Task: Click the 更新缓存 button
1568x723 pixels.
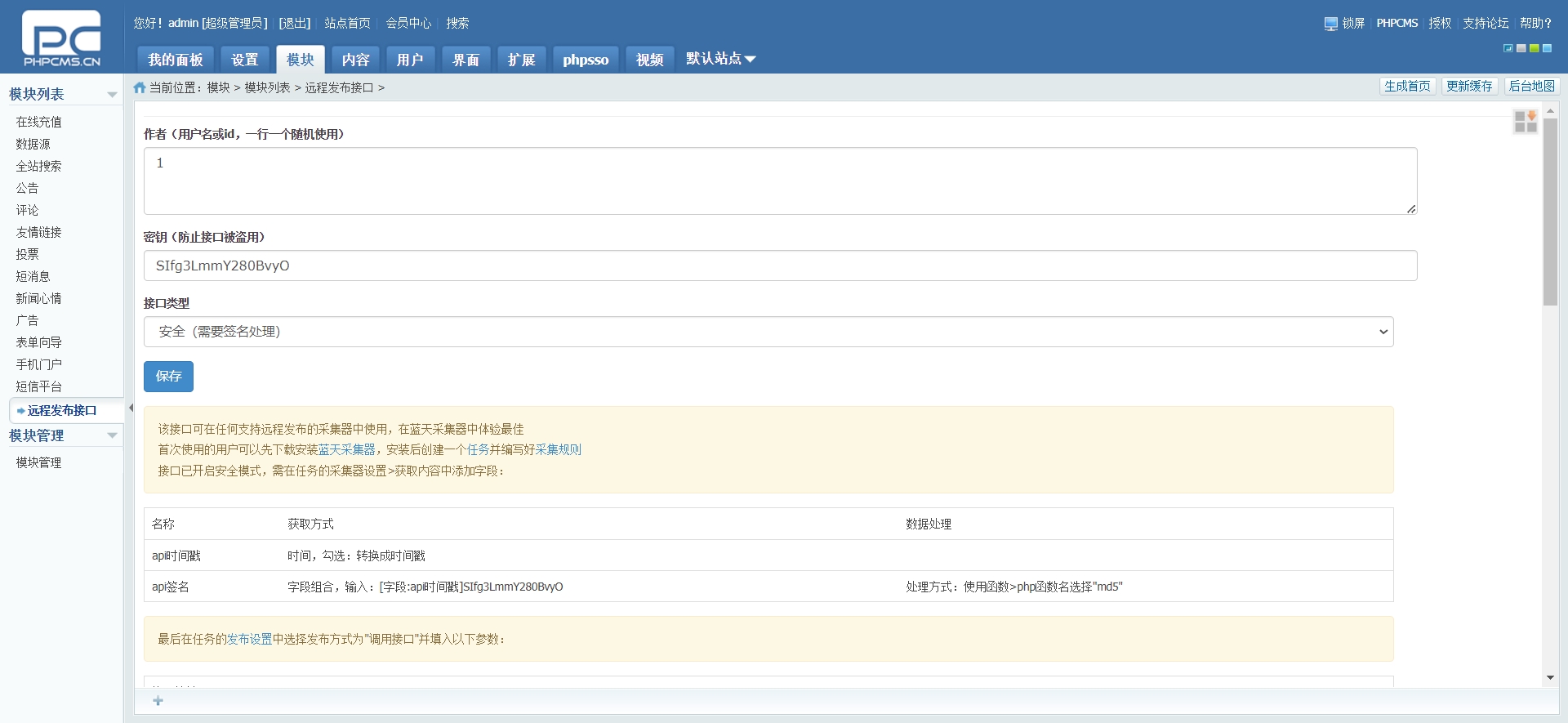Action: 1468,86
